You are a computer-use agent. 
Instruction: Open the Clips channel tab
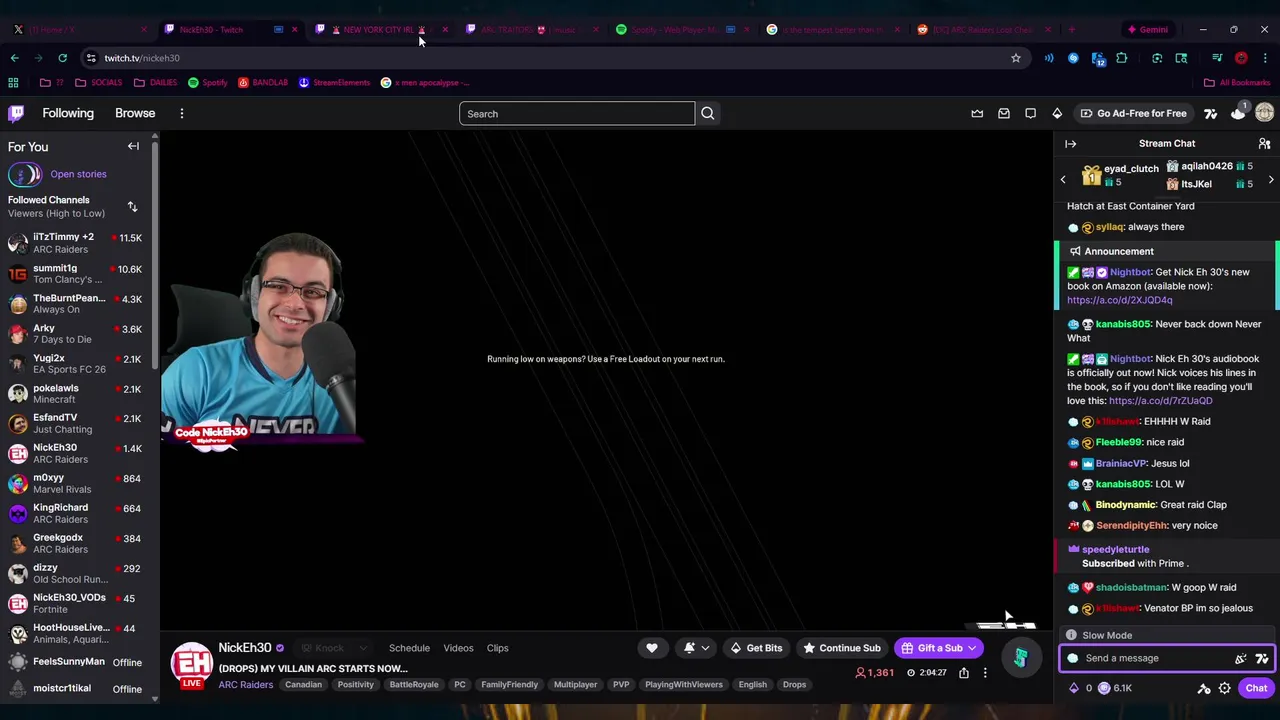[497, 648]
